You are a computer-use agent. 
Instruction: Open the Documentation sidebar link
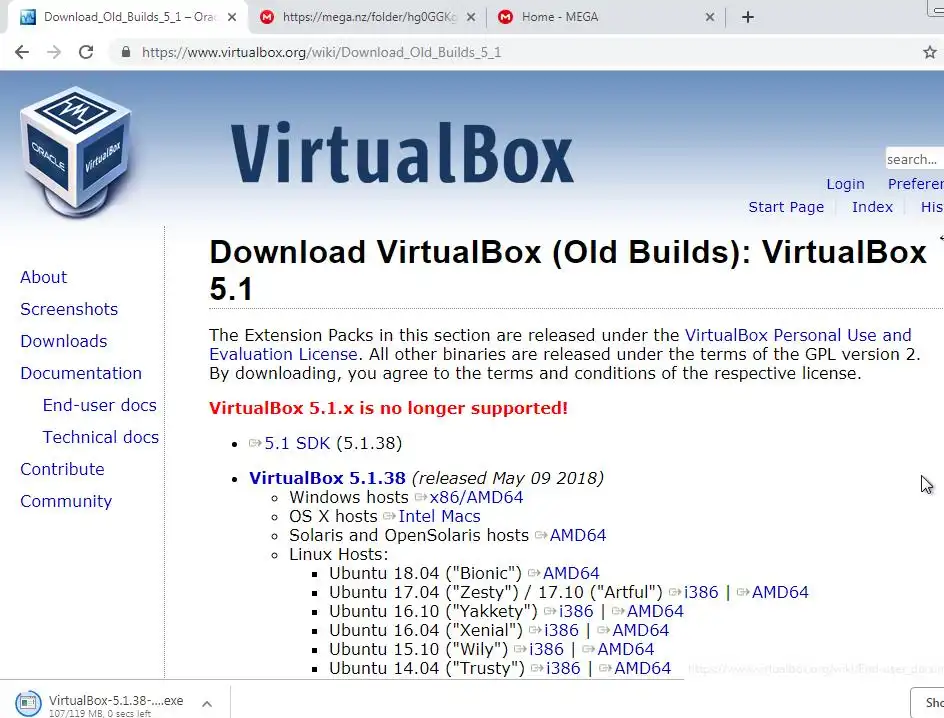point(81,373)
